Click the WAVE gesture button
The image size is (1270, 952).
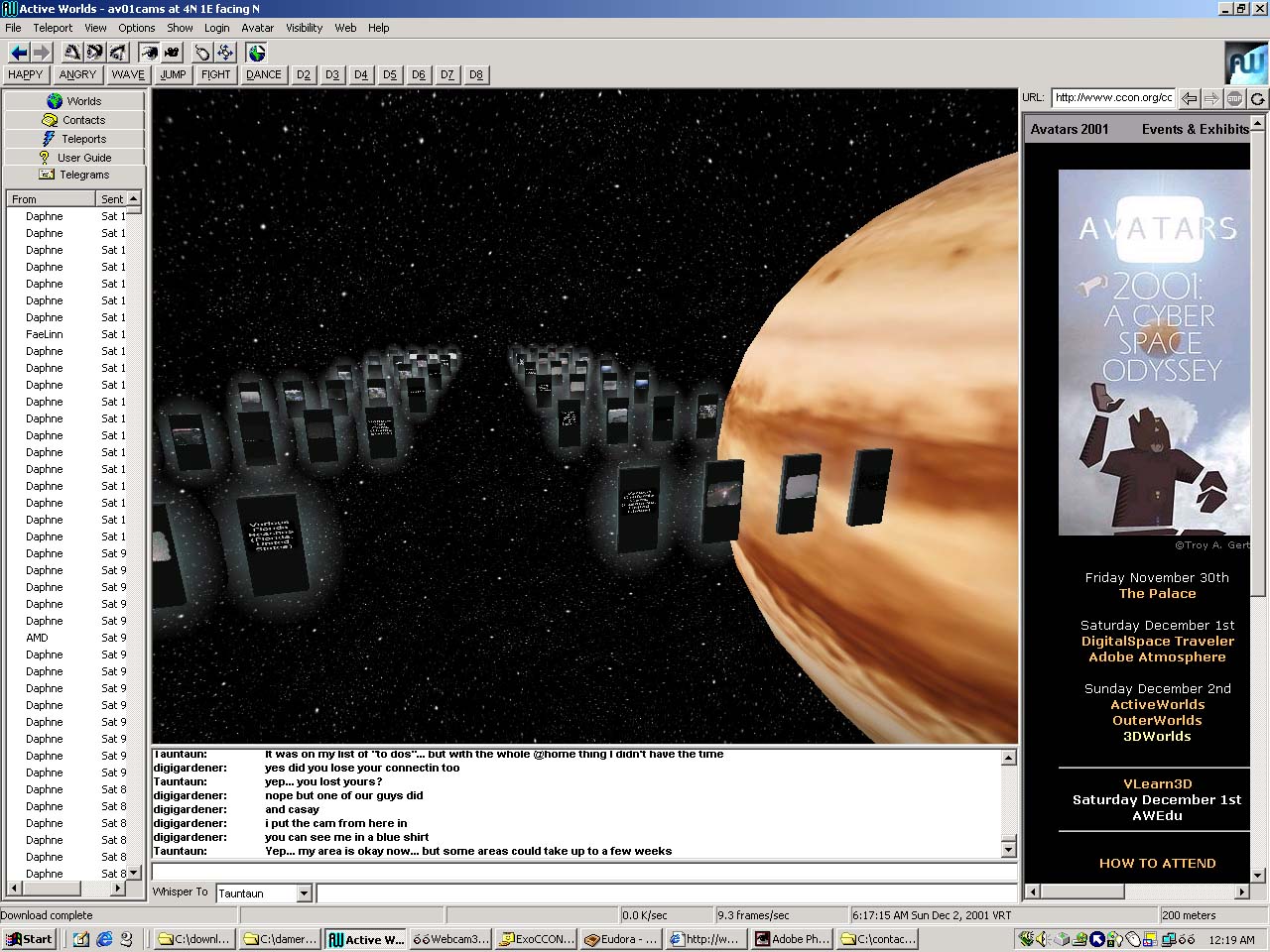coord(127,74)
